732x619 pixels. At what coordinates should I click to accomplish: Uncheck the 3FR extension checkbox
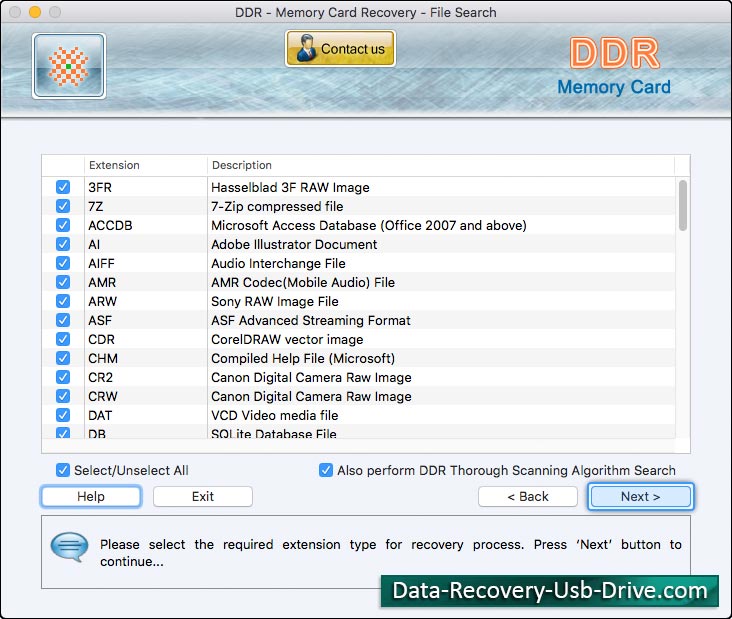click(63, 187)
